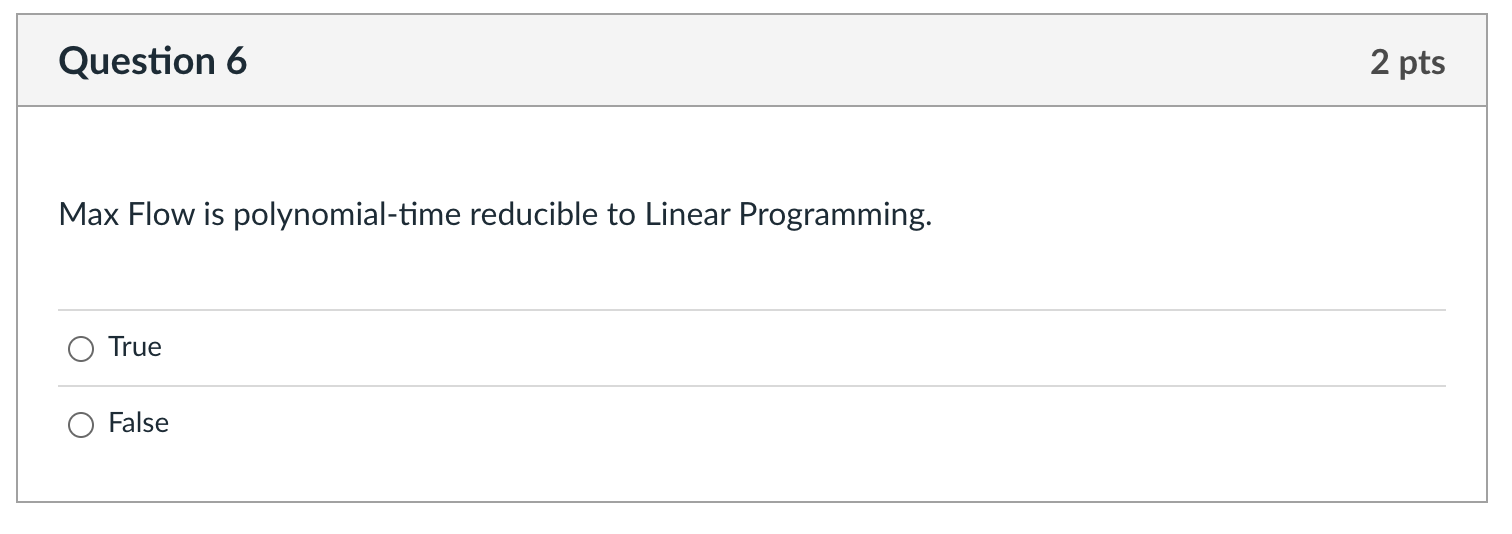Click the word 'is' in the question statement
Screen dimensions: 1512x534
tap(214, 215)
